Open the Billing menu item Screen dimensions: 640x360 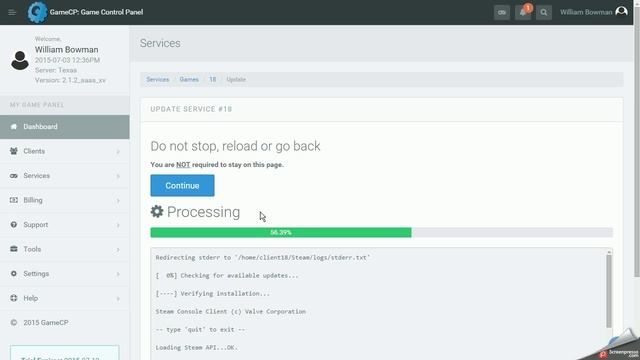coord(64,200)
